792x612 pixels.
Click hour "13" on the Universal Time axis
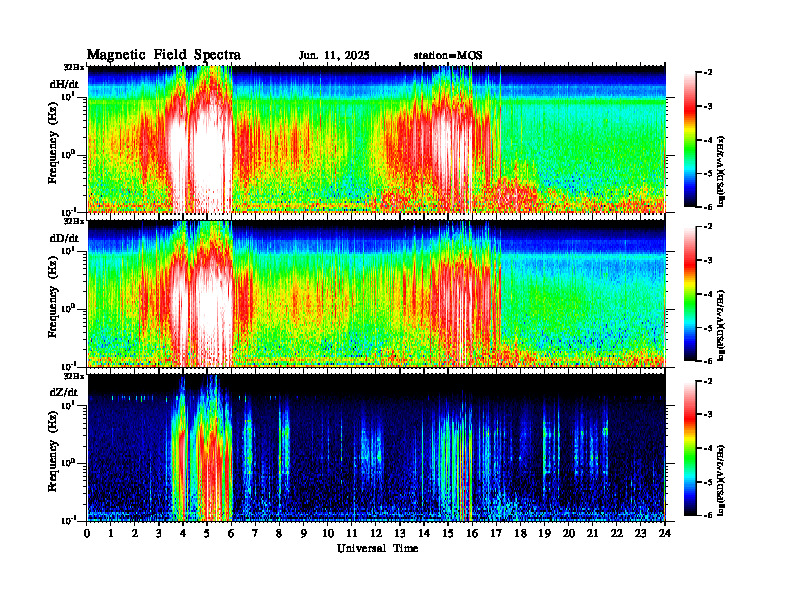coord(400,533)
